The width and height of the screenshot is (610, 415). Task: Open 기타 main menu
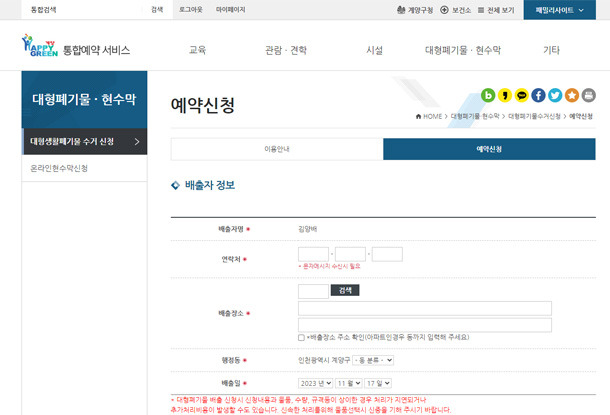[551, 50]
